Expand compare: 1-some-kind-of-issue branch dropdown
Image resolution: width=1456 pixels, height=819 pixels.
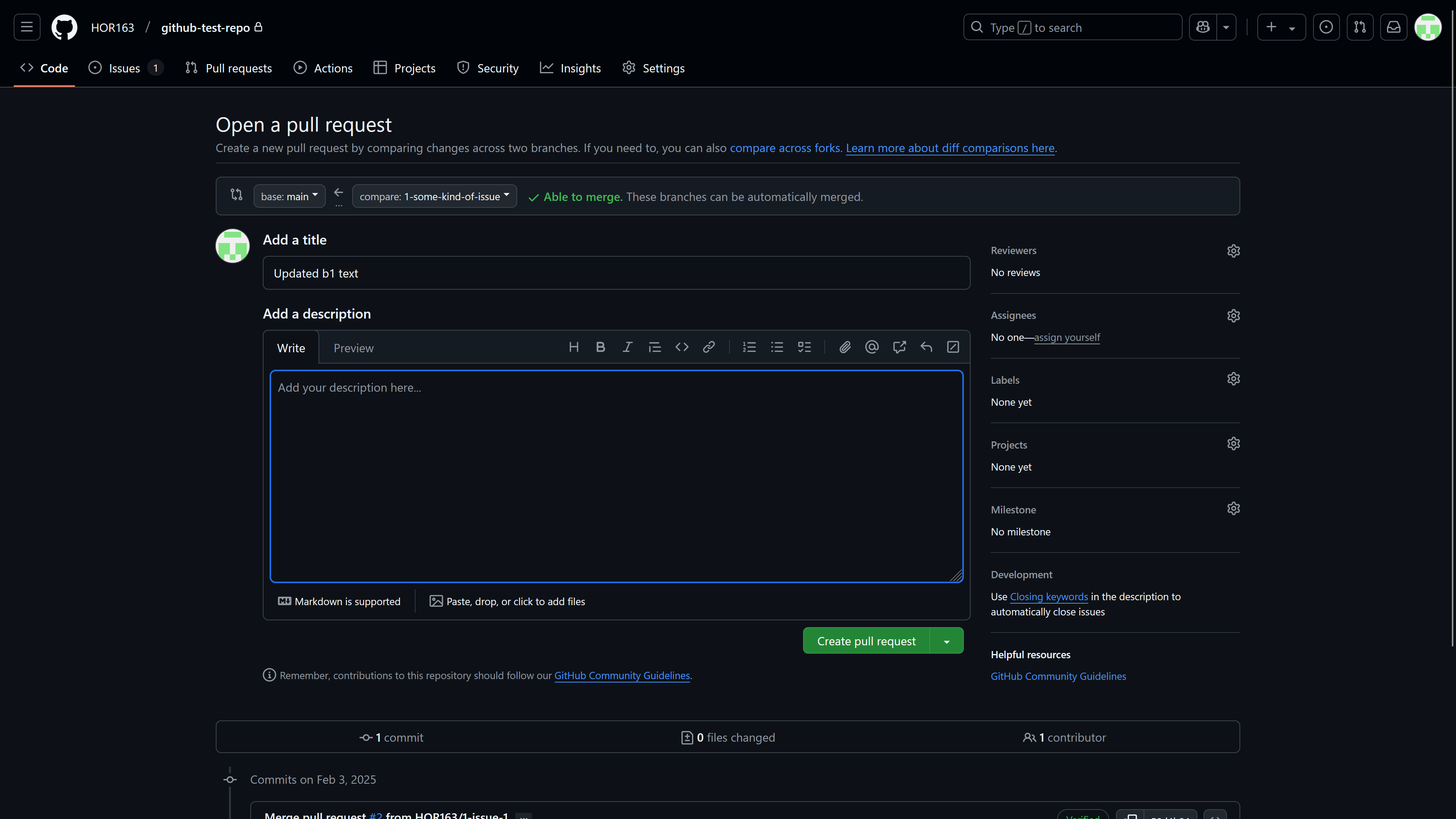pyautogui.click(x=434, y=196)
